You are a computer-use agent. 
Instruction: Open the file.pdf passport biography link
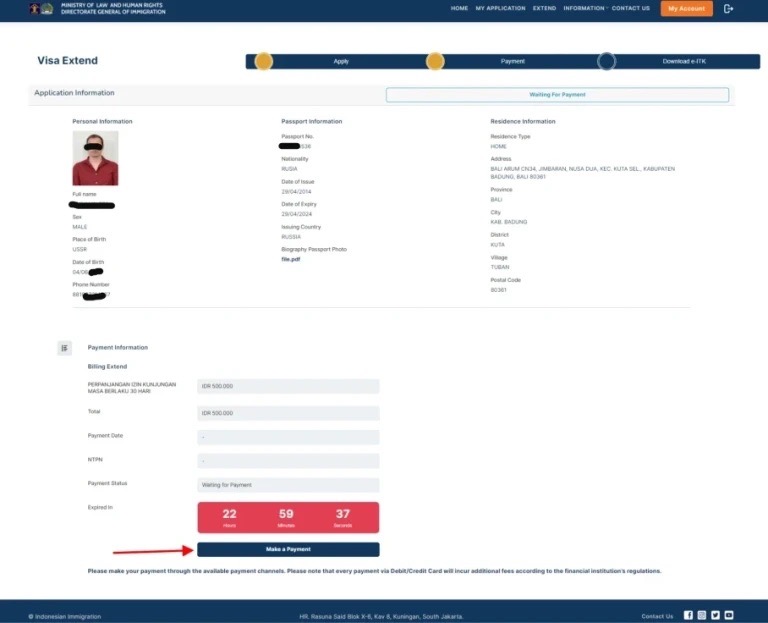click(x=290, y=259)
